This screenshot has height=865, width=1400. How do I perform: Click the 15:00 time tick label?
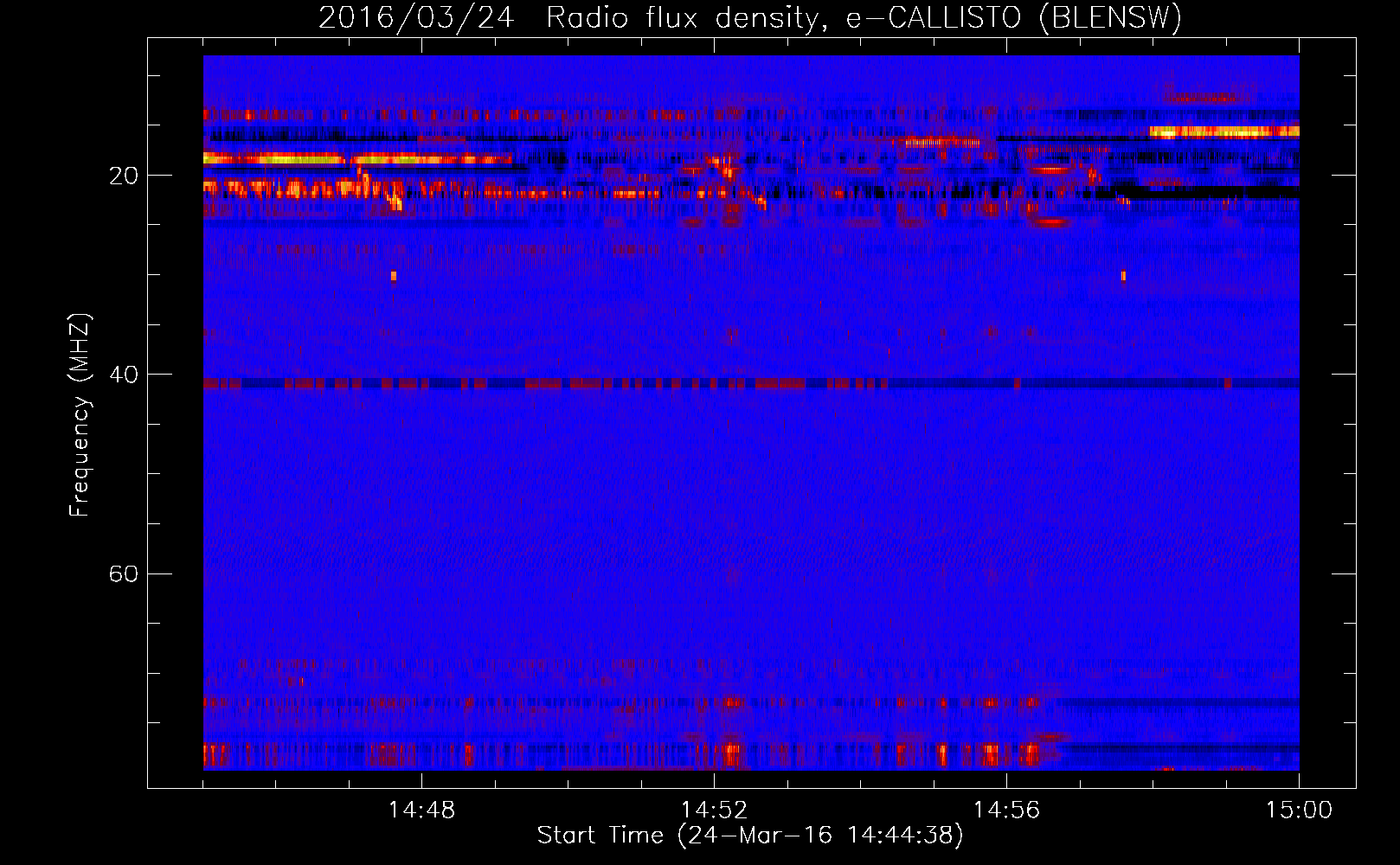(1299, 811)
